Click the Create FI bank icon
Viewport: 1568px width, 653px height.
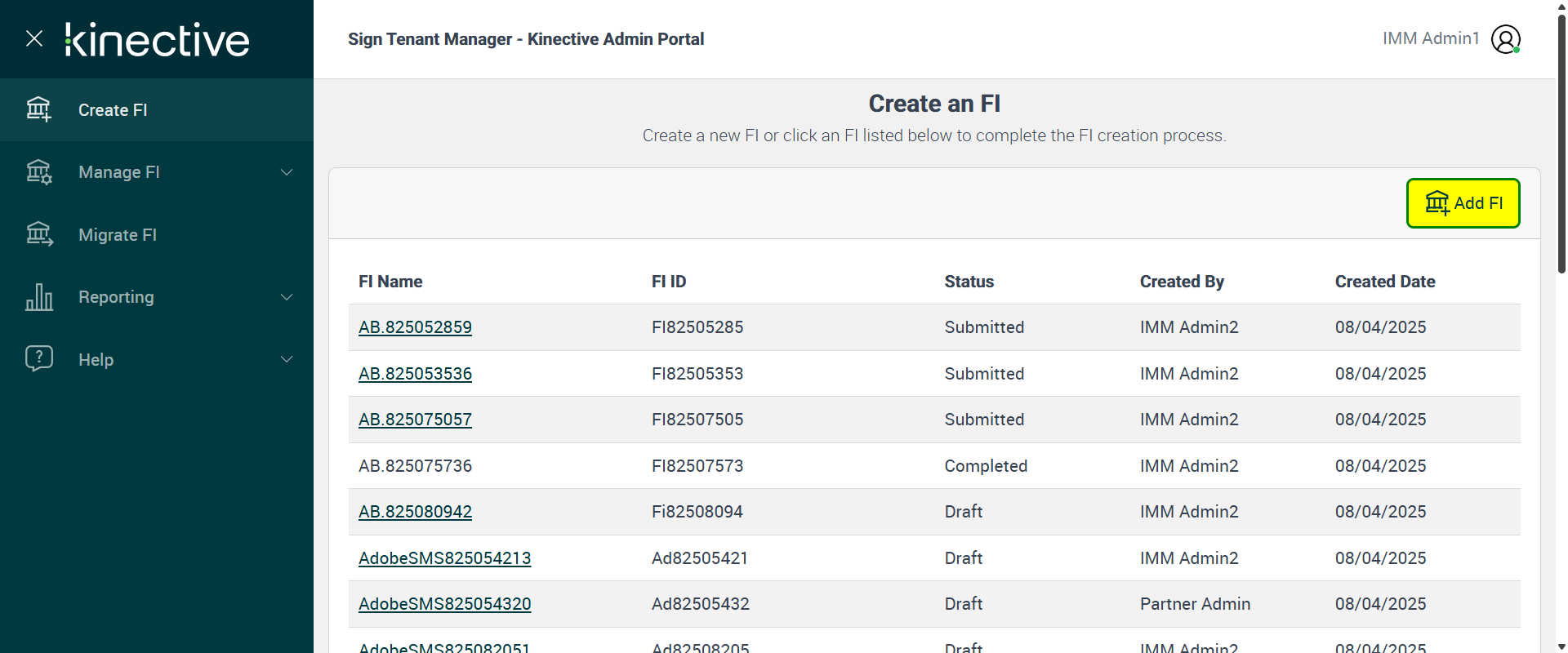[x=38, y=109]
